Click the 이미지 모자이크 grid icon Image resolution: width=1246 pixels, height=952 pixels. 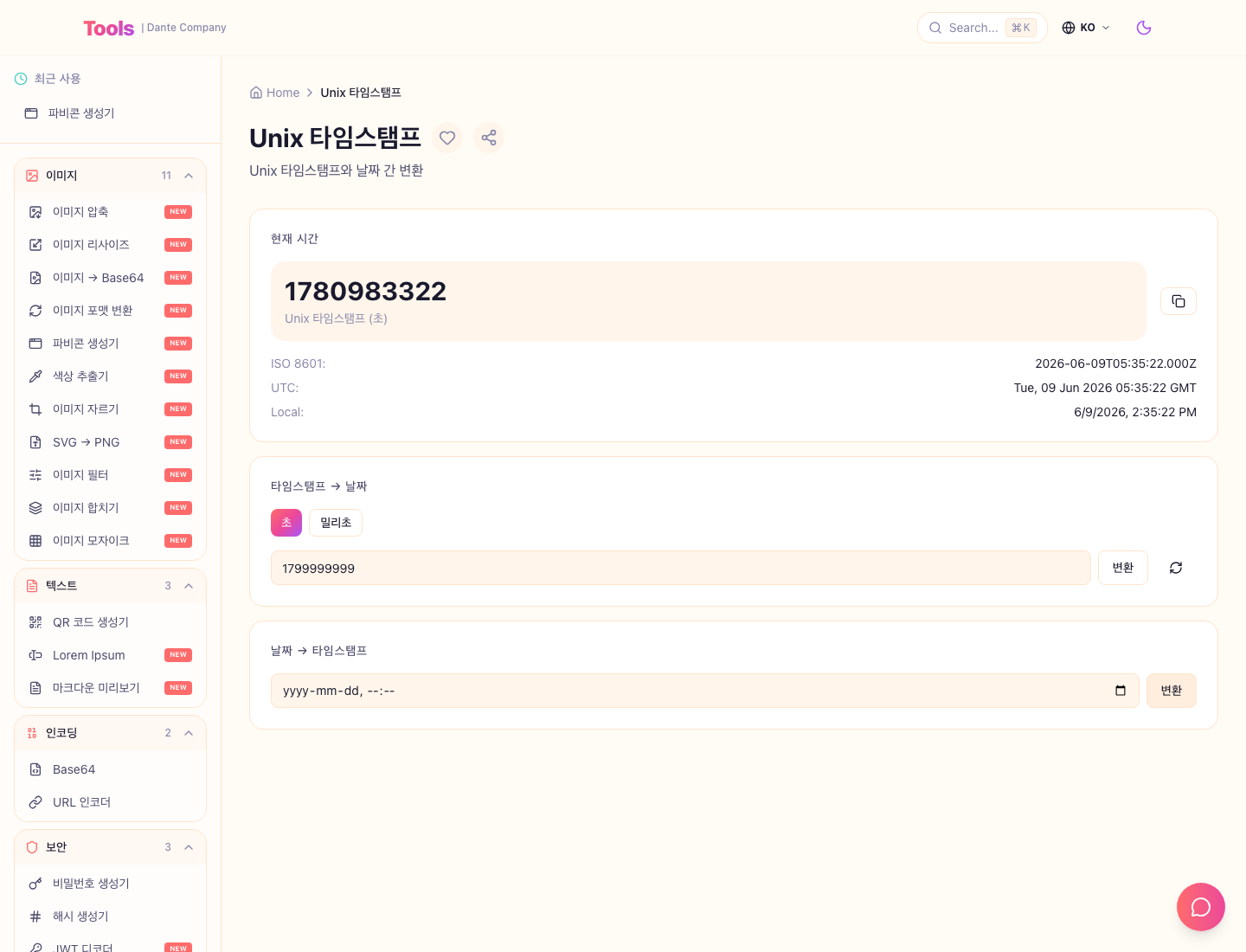(x=35, y=541)
